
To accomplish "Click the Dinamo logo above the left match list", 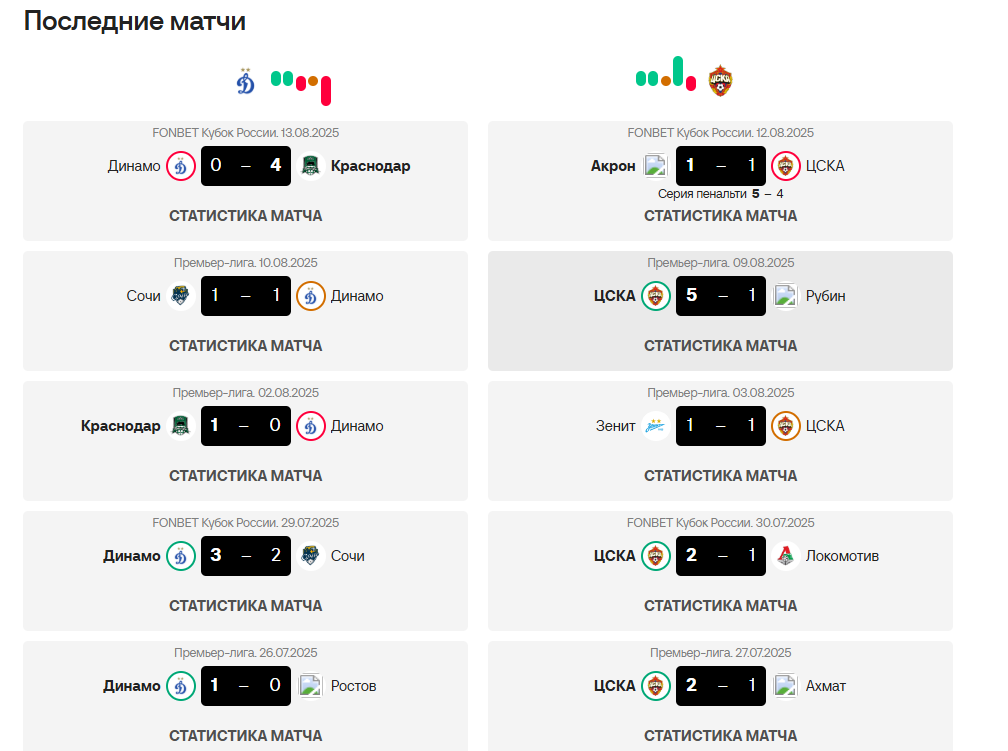I will coord(246,81).
